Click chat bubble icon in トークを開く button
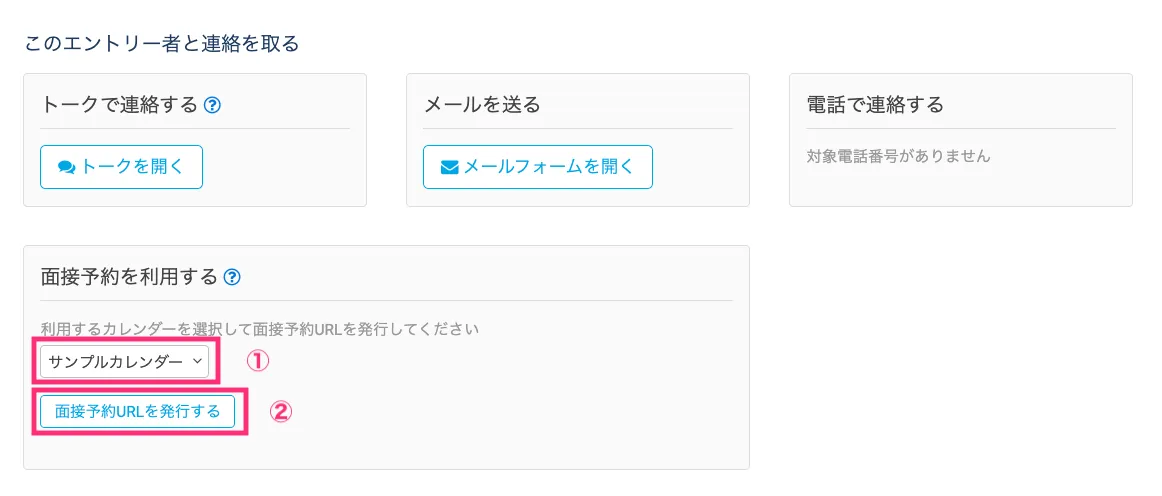Viewport: 1162px width, 496px height. [x=67, y=168]
